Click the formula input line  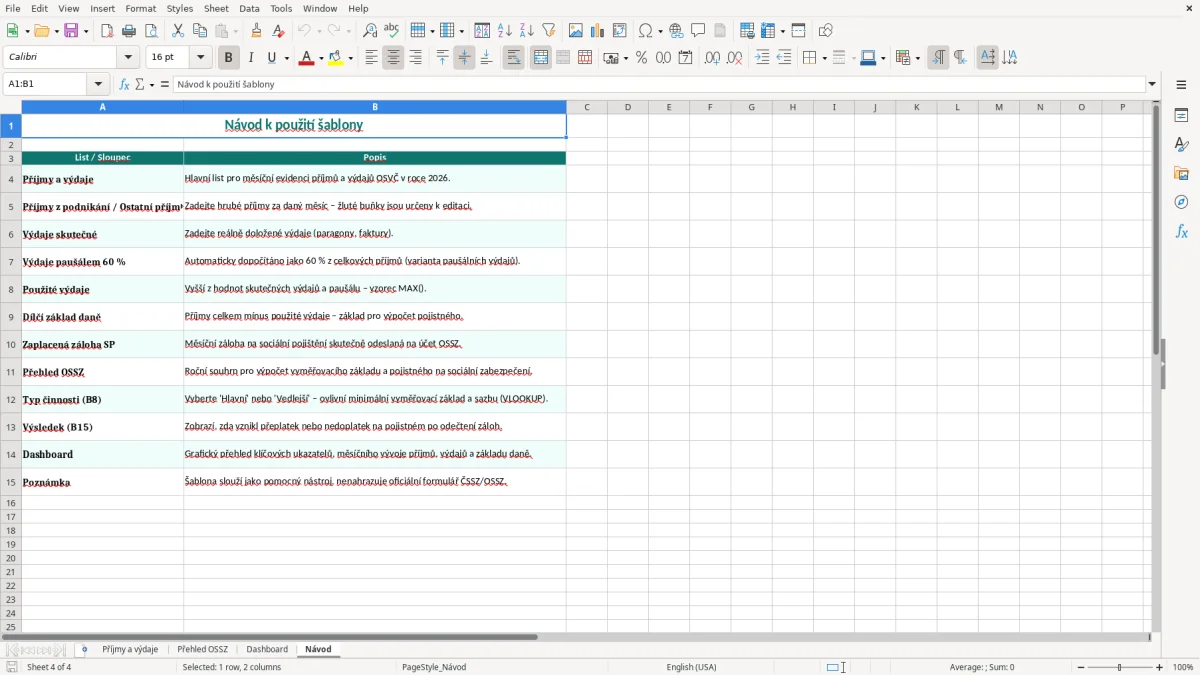[x=659, y=85]
